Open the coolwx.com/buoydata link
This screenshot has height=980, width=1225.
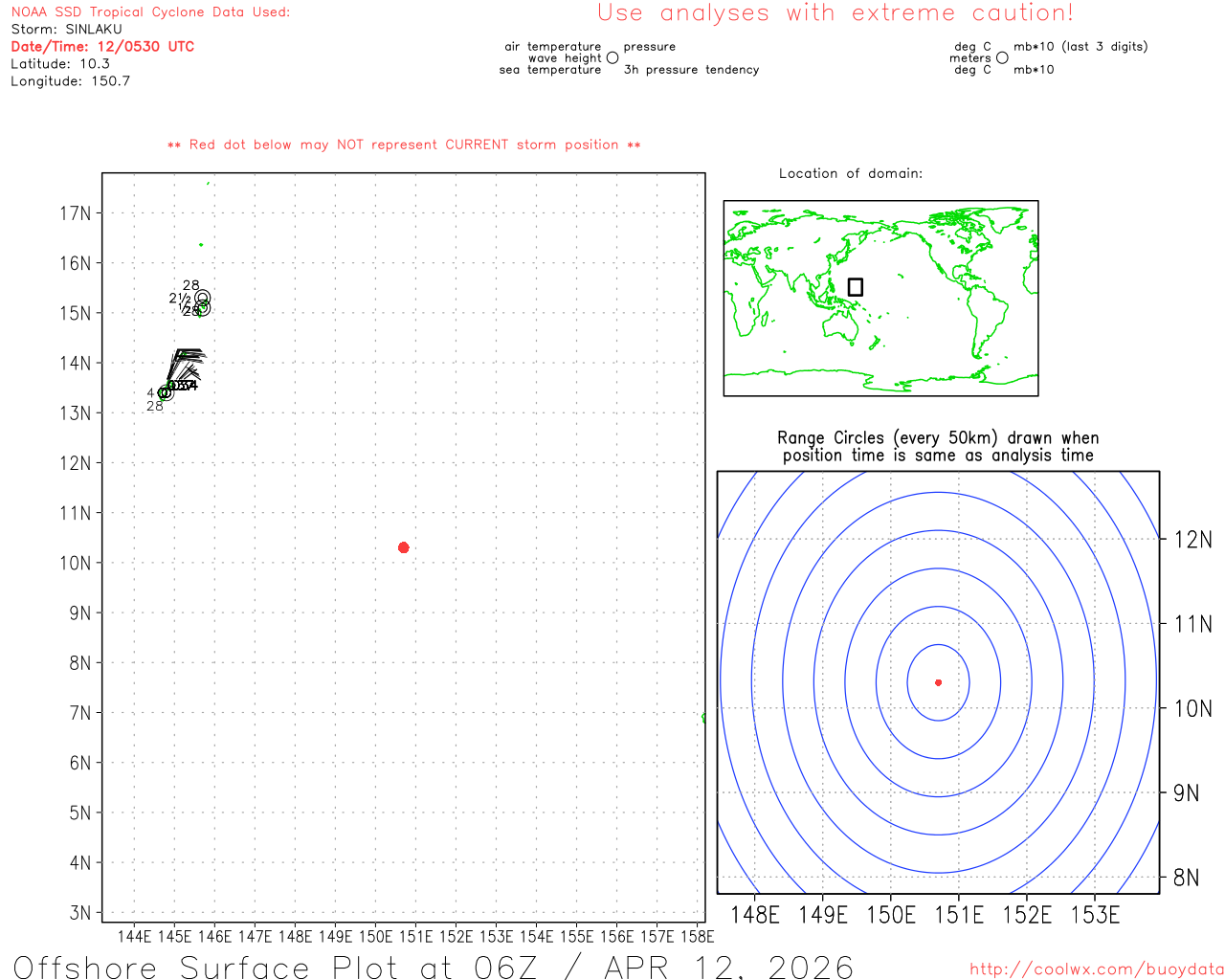1097,969
